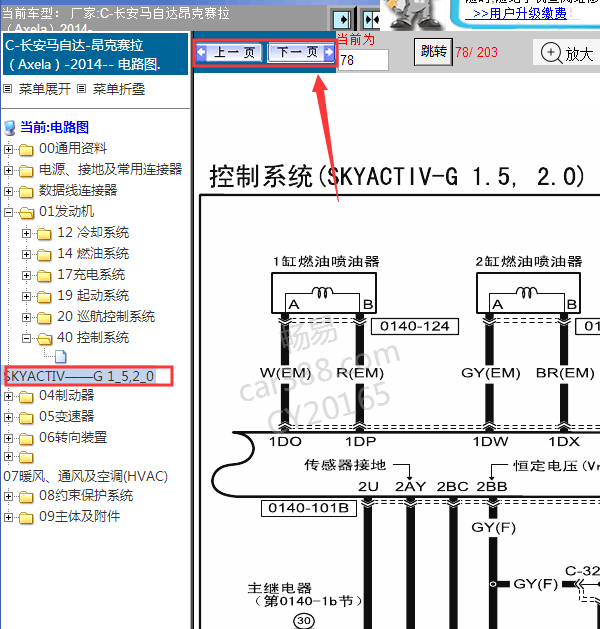Click the document page icon under 40 控制系统
This screenshot has width=600, height=629.
(x=61, y=356)
